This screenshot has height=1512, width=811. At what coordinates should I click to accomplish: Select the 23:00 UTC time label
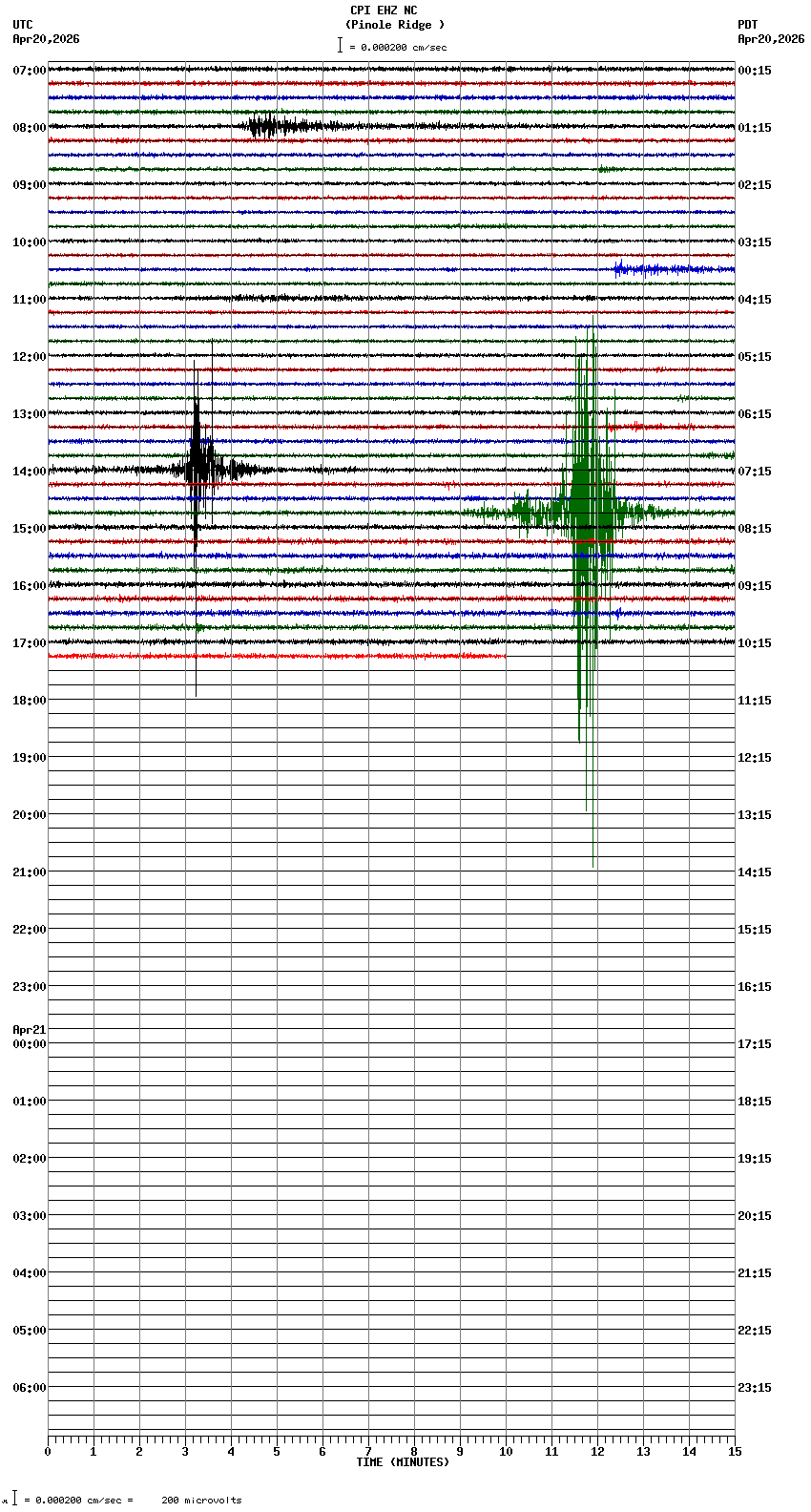coord(30,987)
